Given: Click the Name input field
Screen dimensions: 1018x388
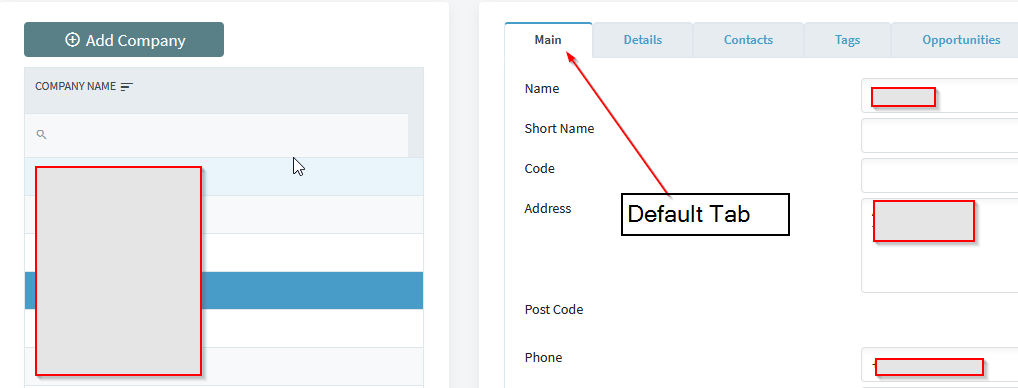Looking at the screenshot, I should click(939, 95).
